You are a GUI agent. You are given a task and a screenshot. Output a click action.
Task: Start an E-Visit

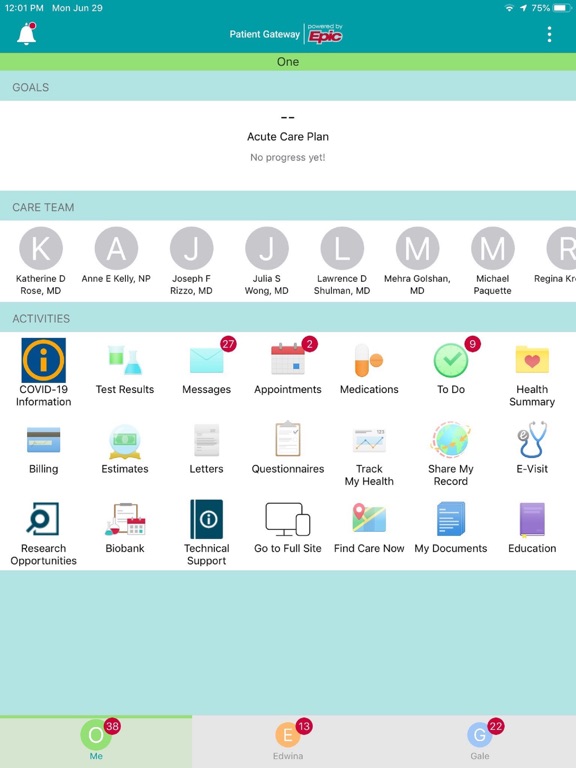532,448
